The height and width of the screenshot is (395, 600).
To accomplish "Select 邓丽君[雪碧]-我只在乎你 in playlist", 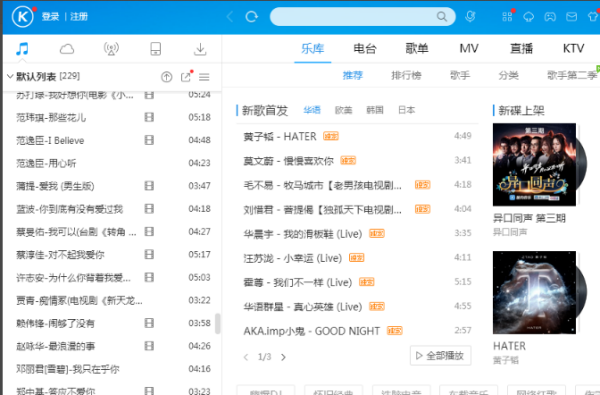I will pyautogui.click(x=112, y=369).
